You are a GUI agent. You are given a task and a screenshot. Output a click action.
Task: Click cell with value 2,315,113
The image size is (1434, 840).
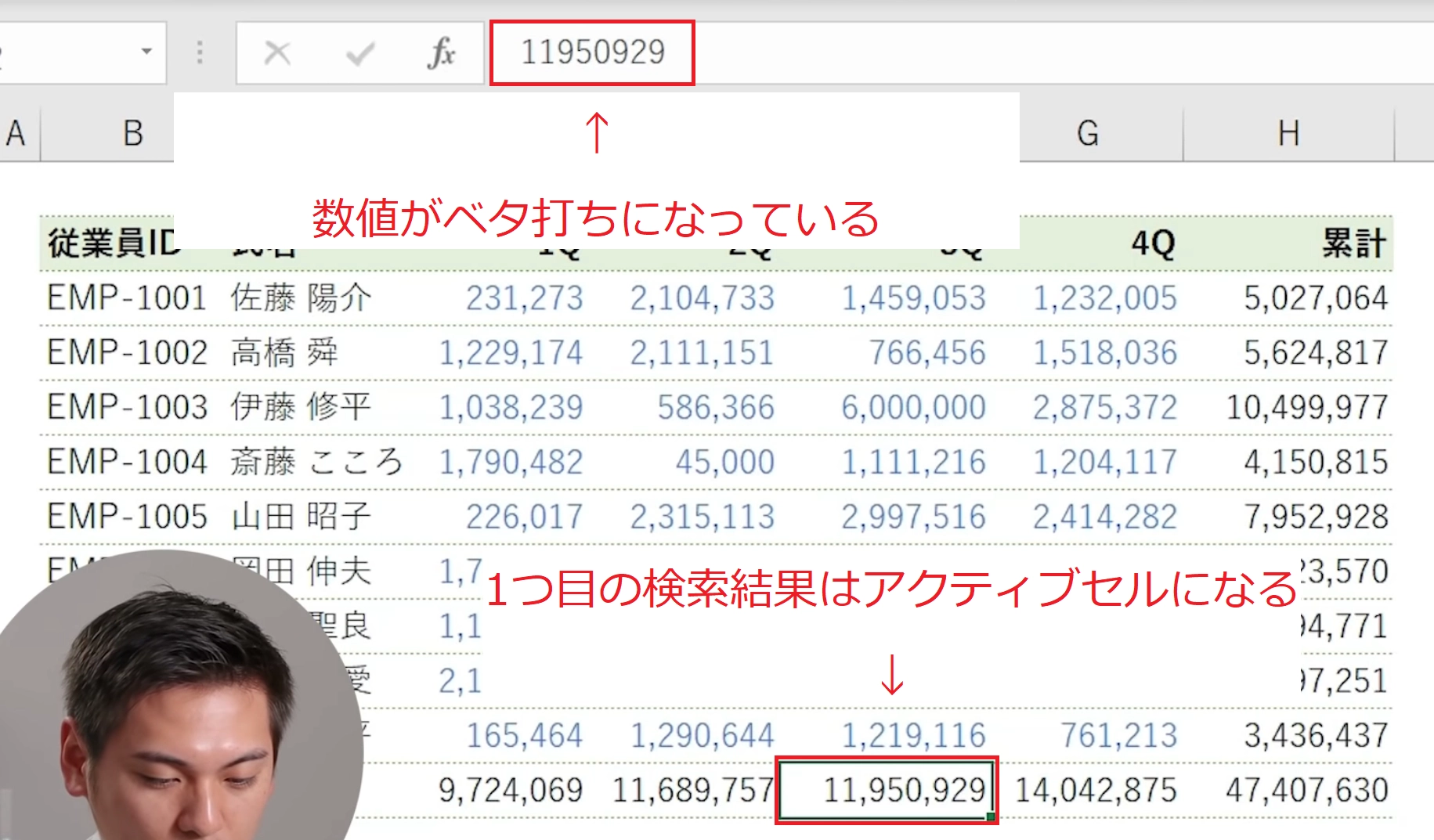point(703,517)
